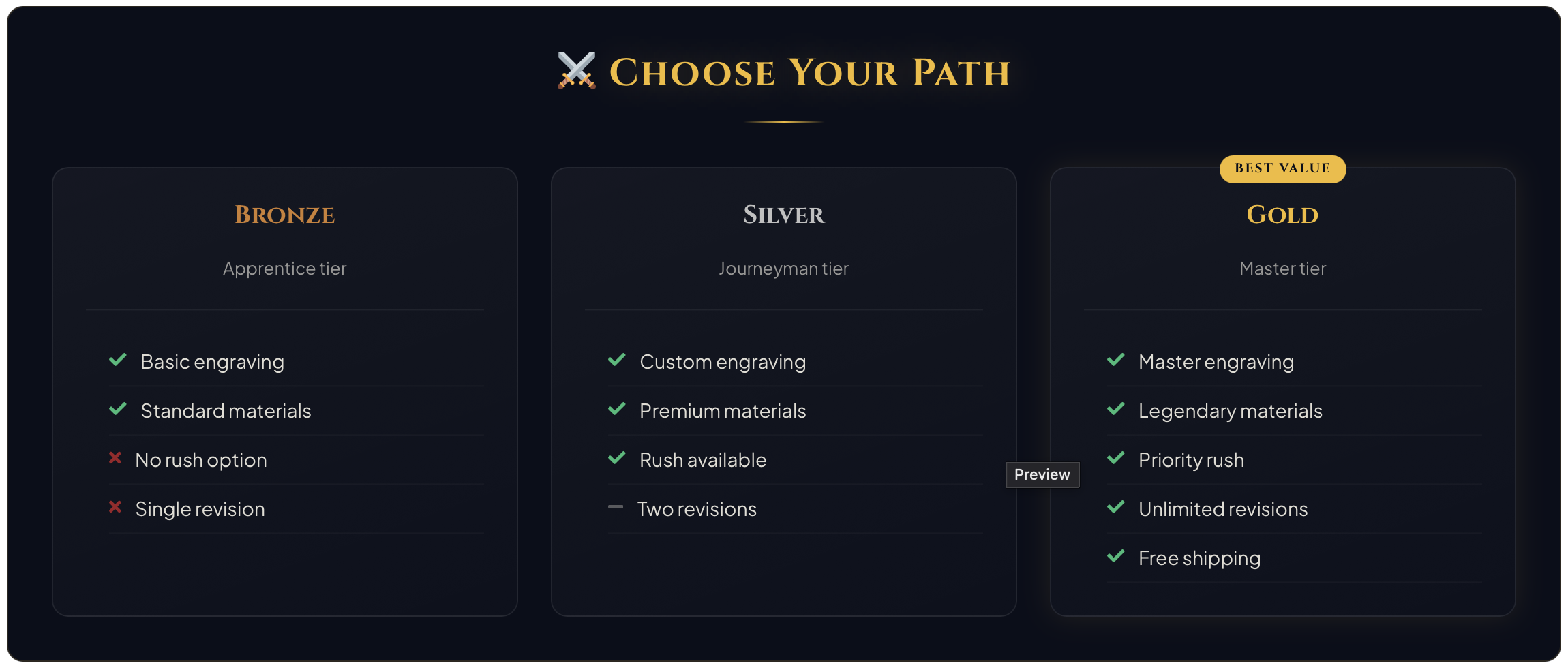Click the green checkmark beside Basic engraving
The height and width of the screenshot is (672, 1568).
coord(118,360)
